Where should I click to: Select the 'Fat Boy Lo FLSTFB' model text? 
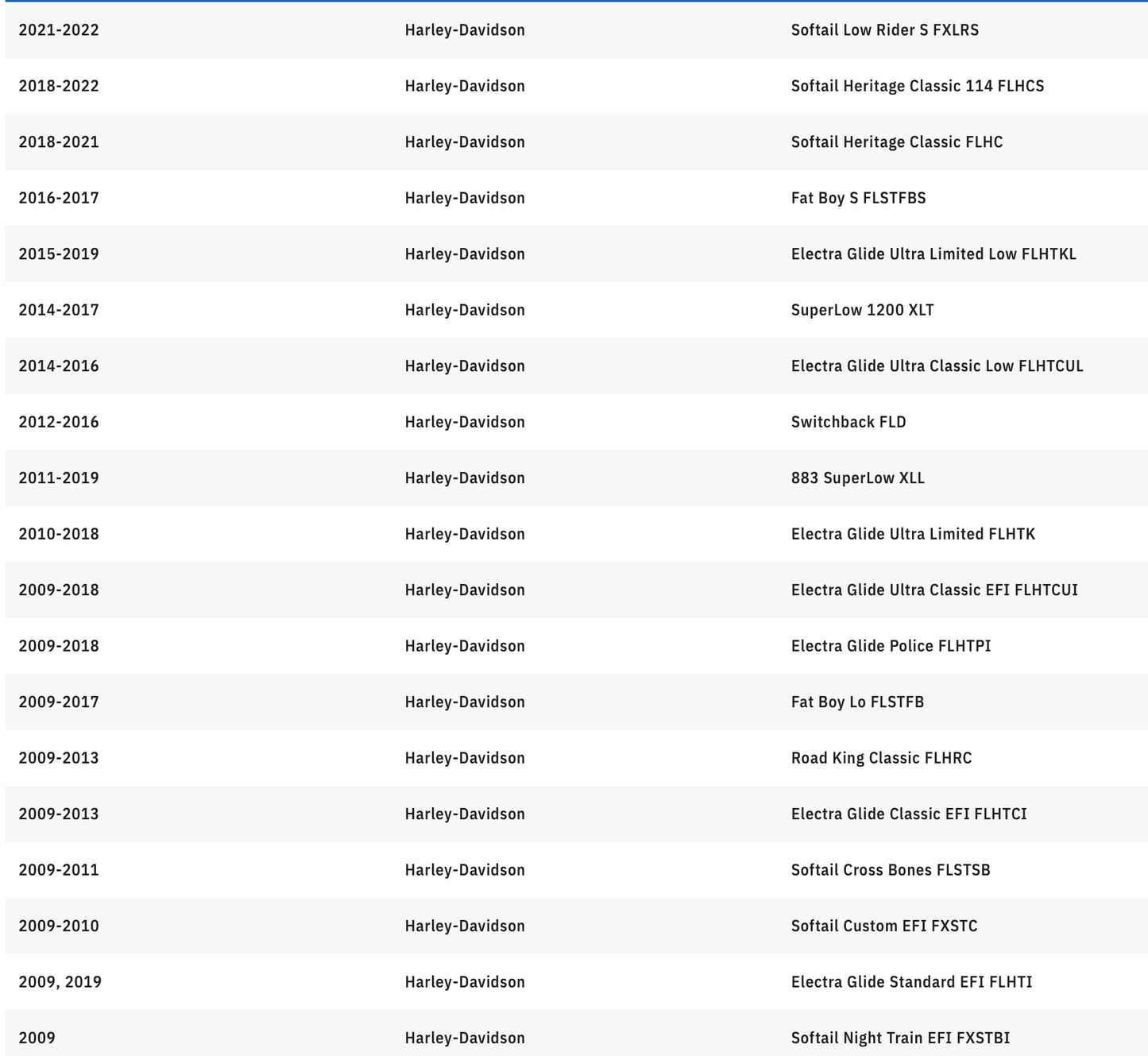(x=857, y=702)
